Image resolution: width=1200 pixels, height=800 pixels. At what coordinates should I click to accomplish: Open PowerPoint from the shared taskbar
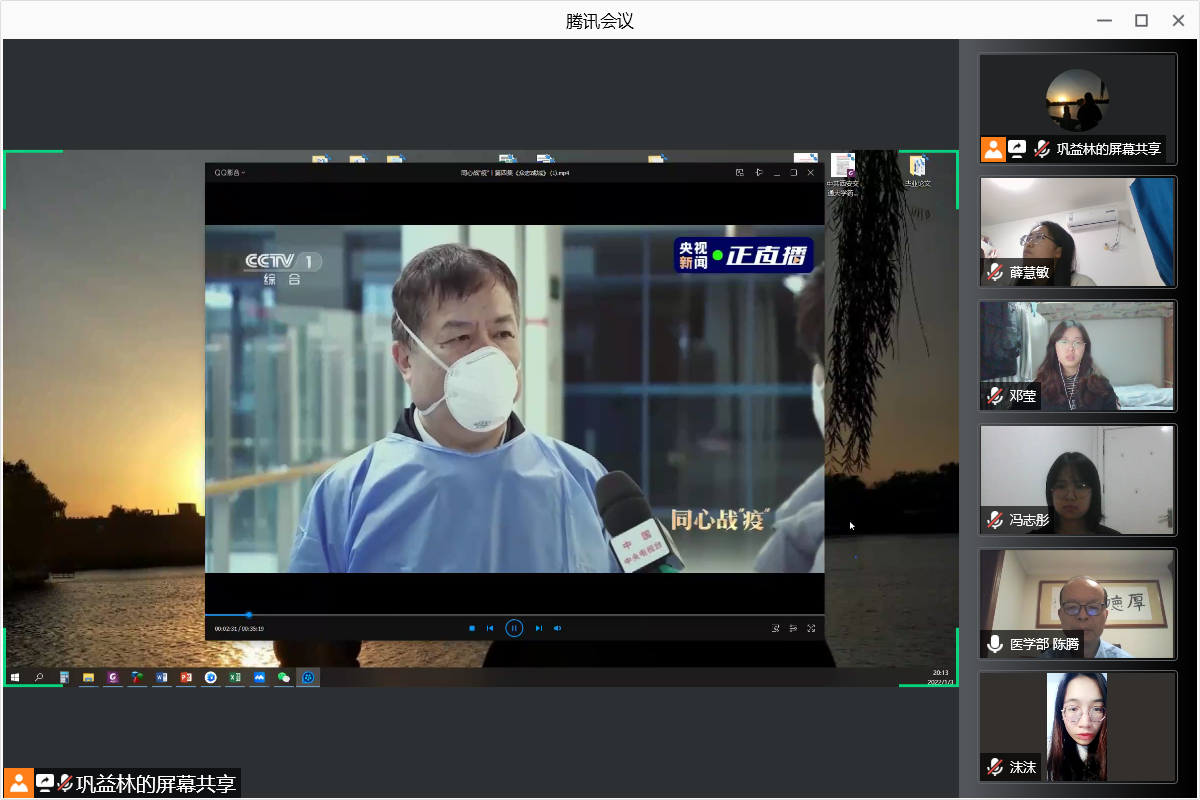coord(186,677)
